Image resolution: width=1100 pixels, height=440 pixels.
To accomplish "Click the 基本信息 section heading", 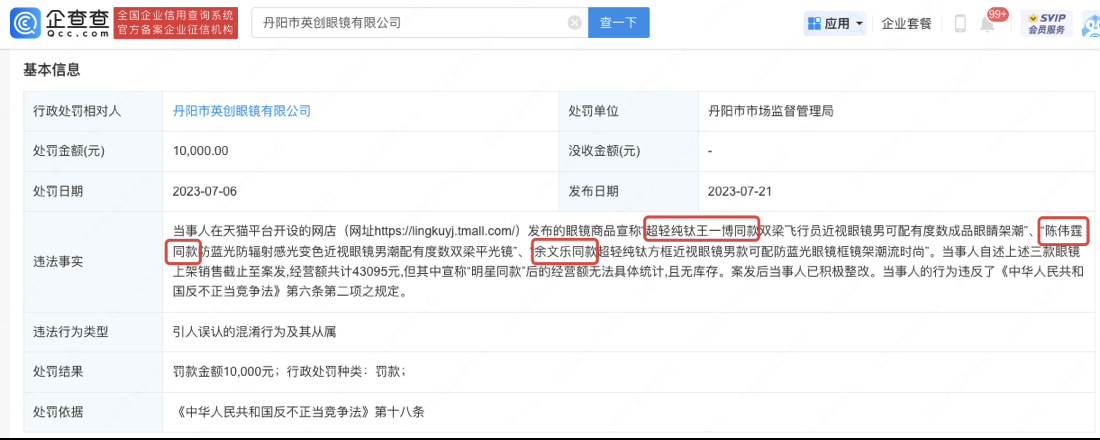I will point(51,69).
